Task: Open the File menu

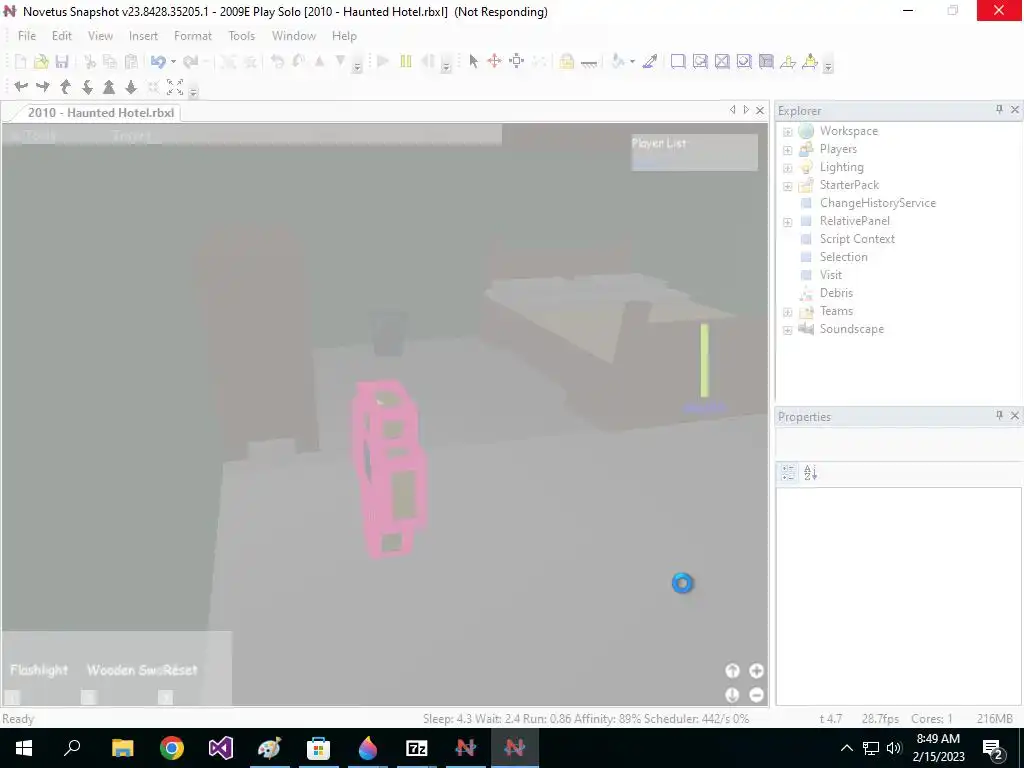Action: tap(27, 36)
